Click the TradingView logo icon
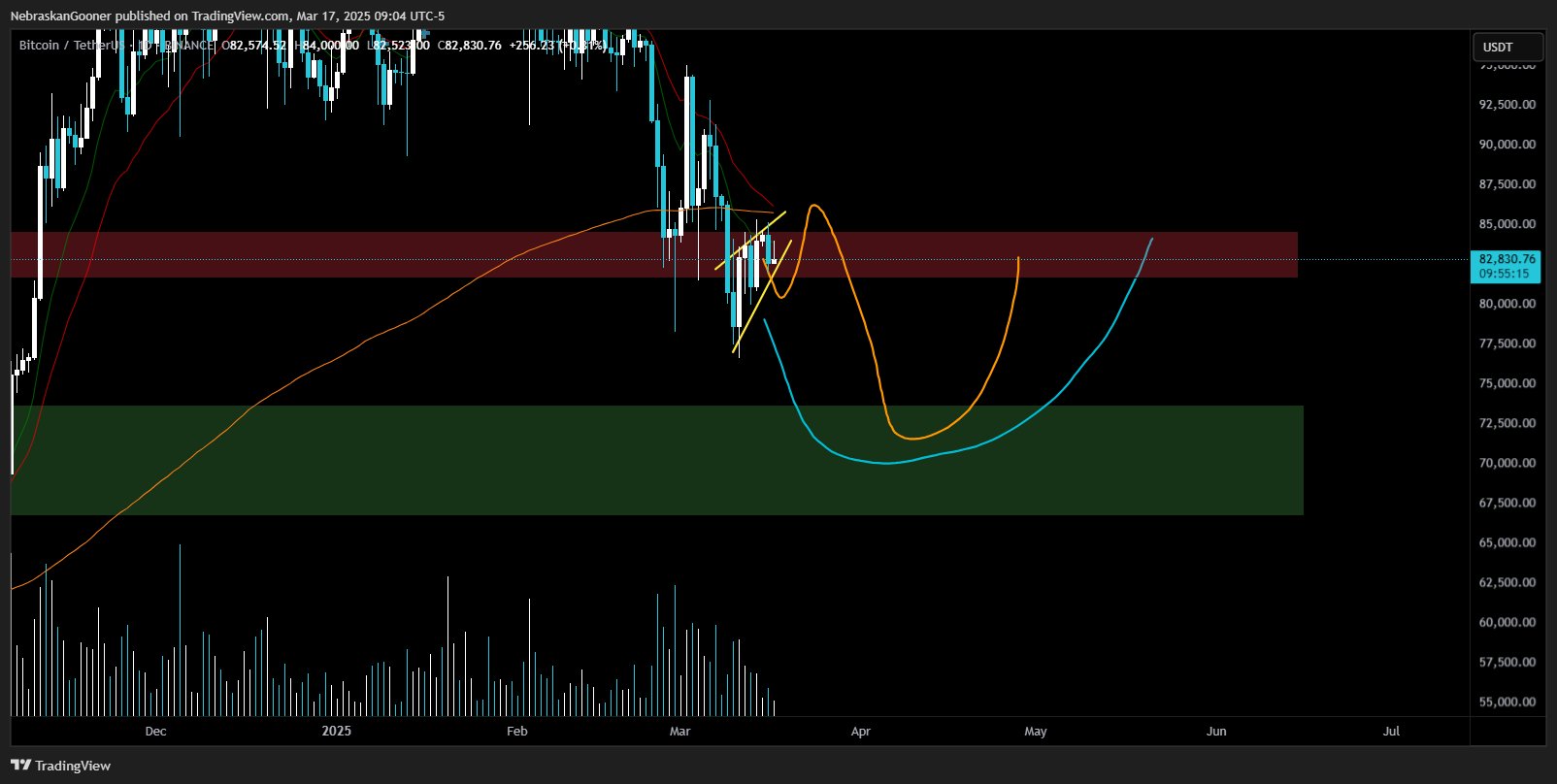Screen dimensions: 1557x784 [20, 766]
